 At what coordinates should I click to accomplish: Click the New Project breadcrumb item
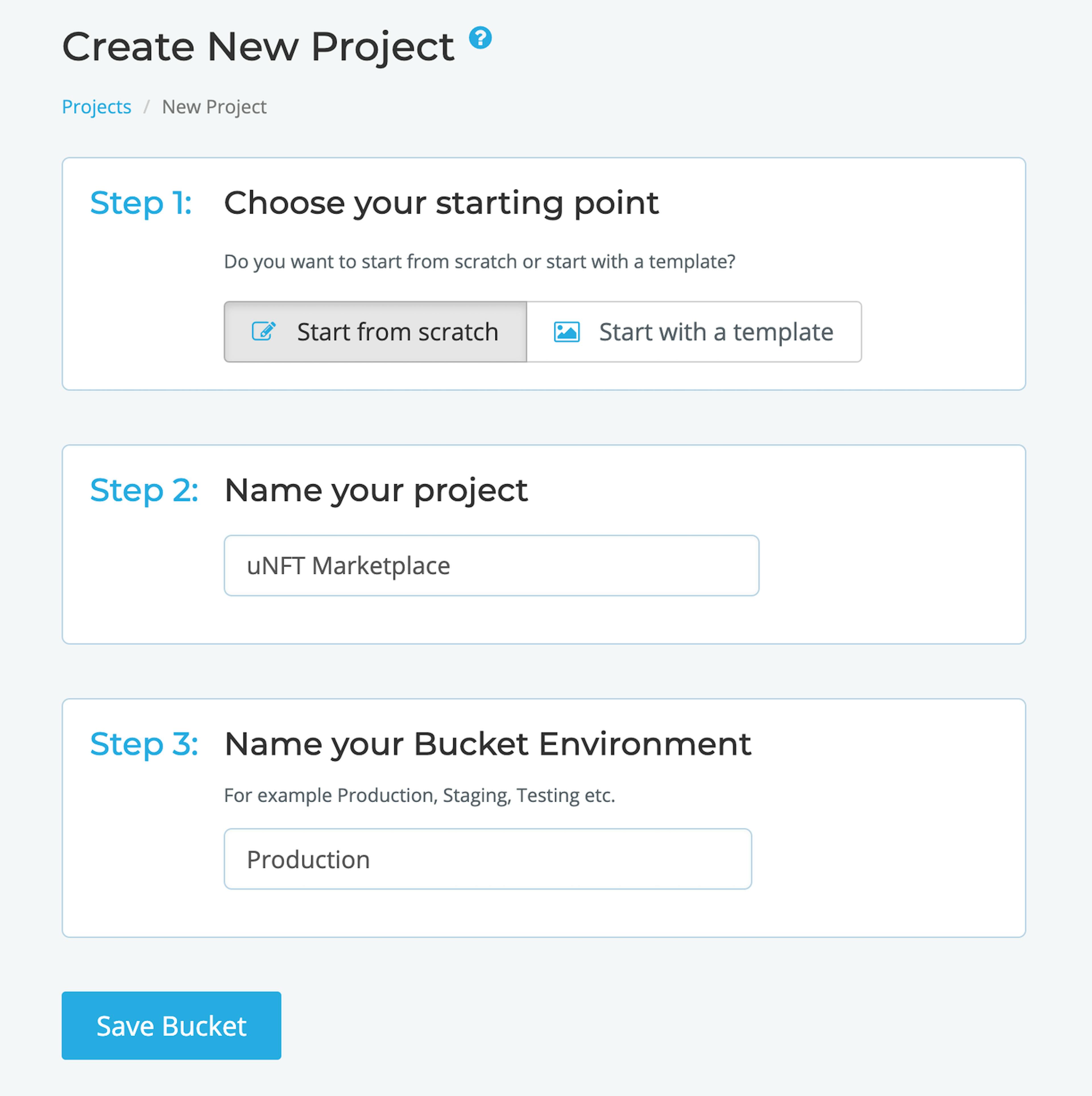[x=214, y=107]
